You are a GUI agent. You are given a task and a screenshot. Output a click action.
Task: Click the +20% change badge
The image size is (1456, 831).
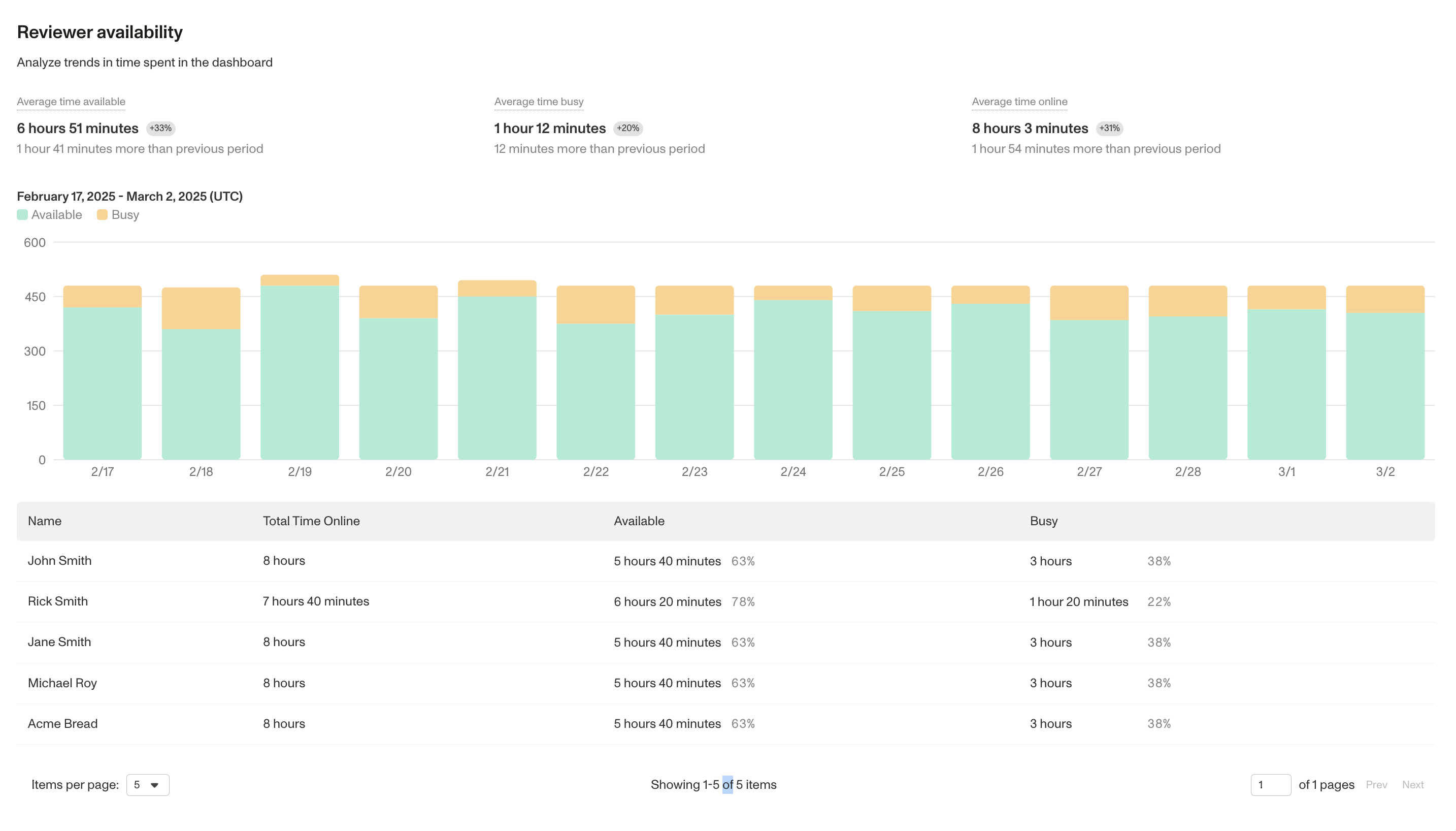pyautogui.click(x=627, y=129)
